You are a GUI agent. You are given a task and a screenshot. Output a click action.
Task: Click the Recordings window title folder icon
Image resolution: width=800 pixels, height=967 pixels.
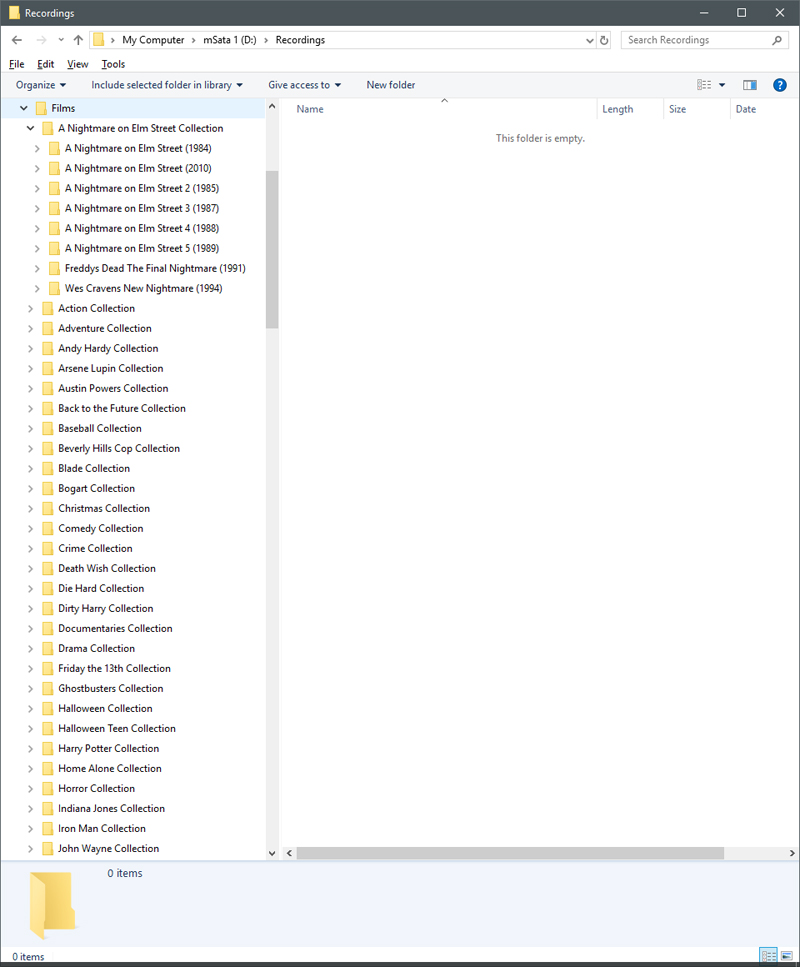[14, 13]
